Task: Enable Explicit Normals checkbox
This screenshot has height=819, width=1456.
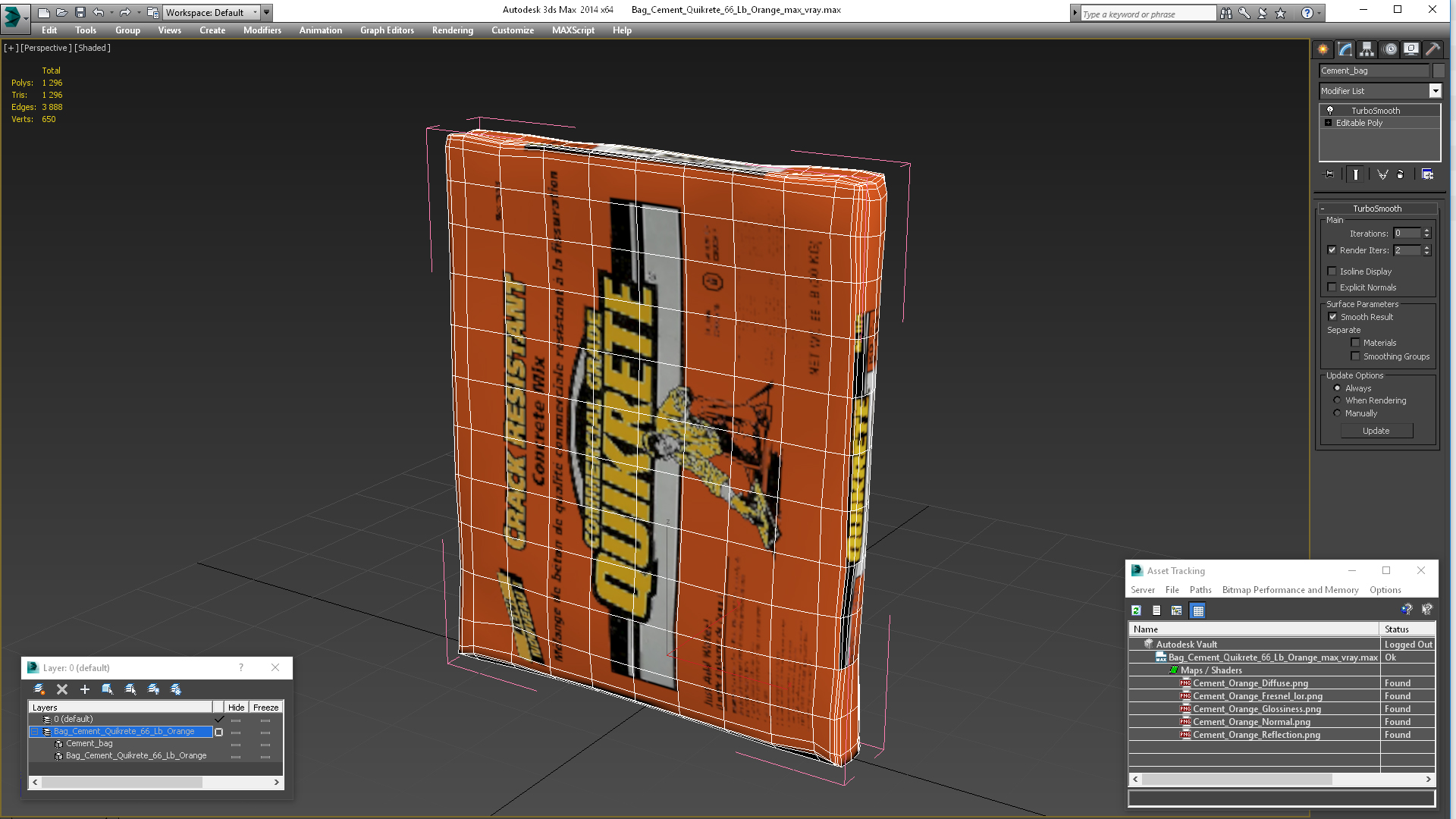Action: [x=1332, y=287]
